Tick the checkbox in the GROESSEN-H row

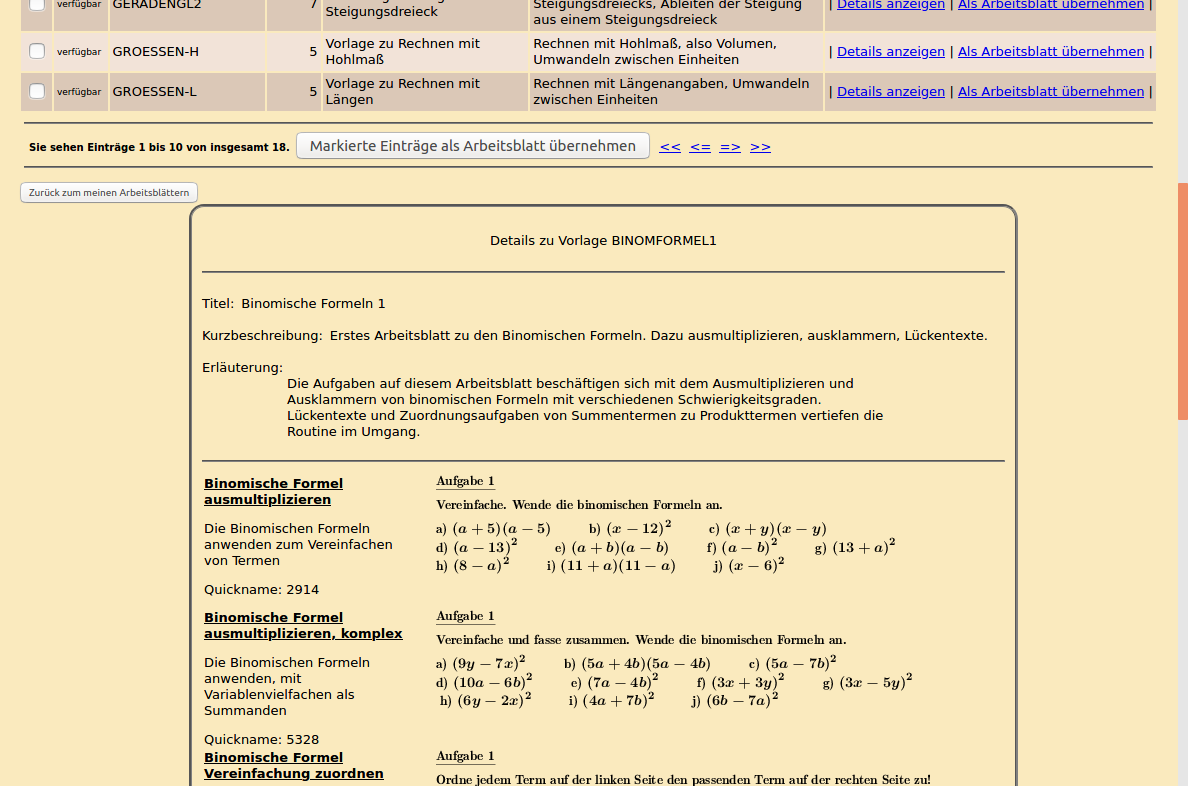tap(36, 52)
